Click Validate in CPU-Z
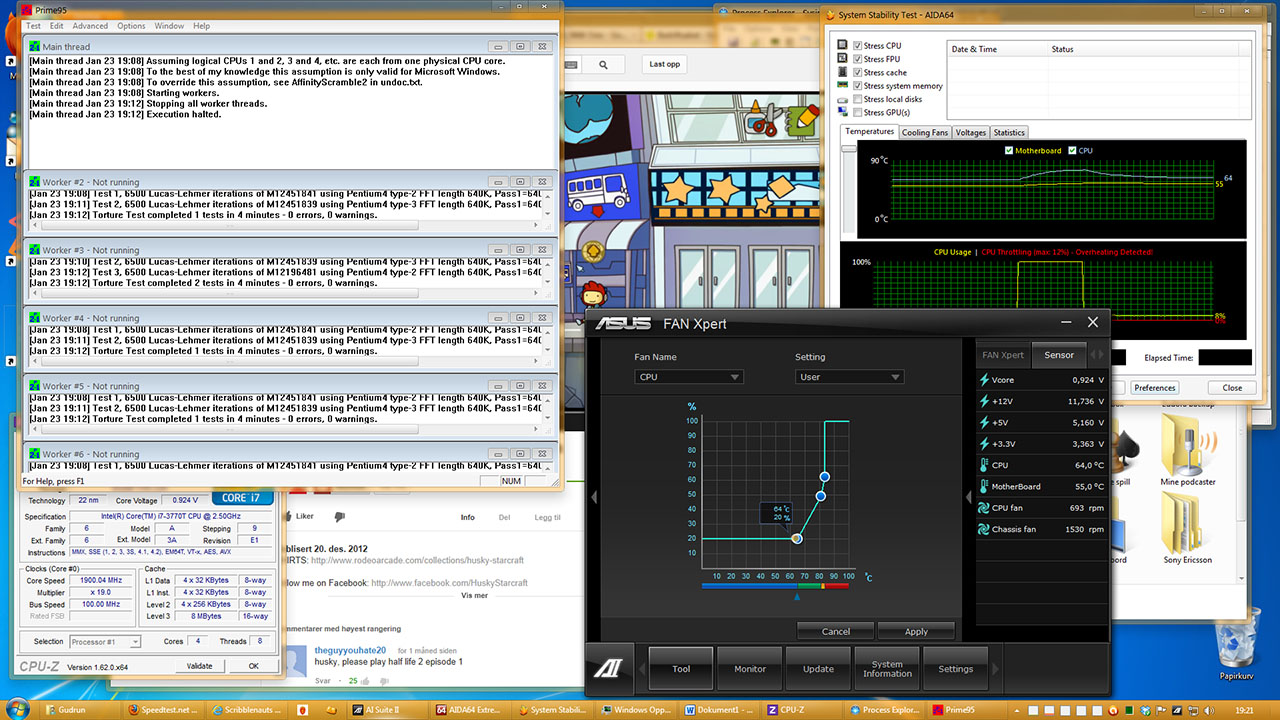 (200, 666)
